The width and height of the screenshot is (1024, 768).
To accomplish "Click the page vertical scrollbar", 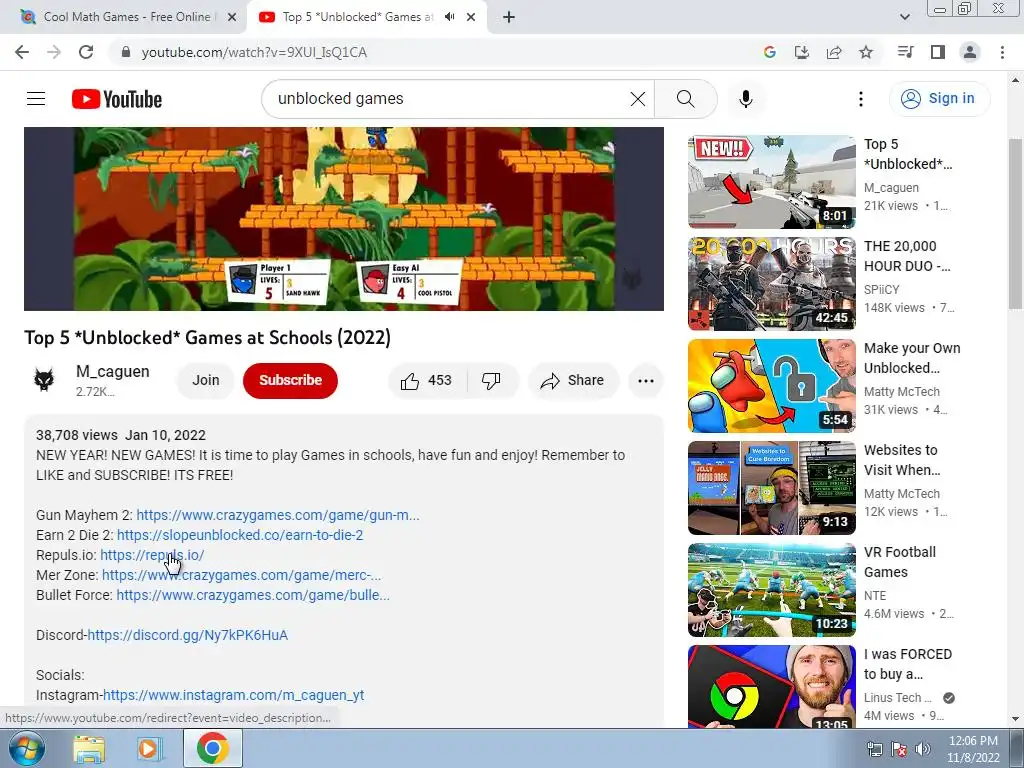I will [x=1015, y=222].
